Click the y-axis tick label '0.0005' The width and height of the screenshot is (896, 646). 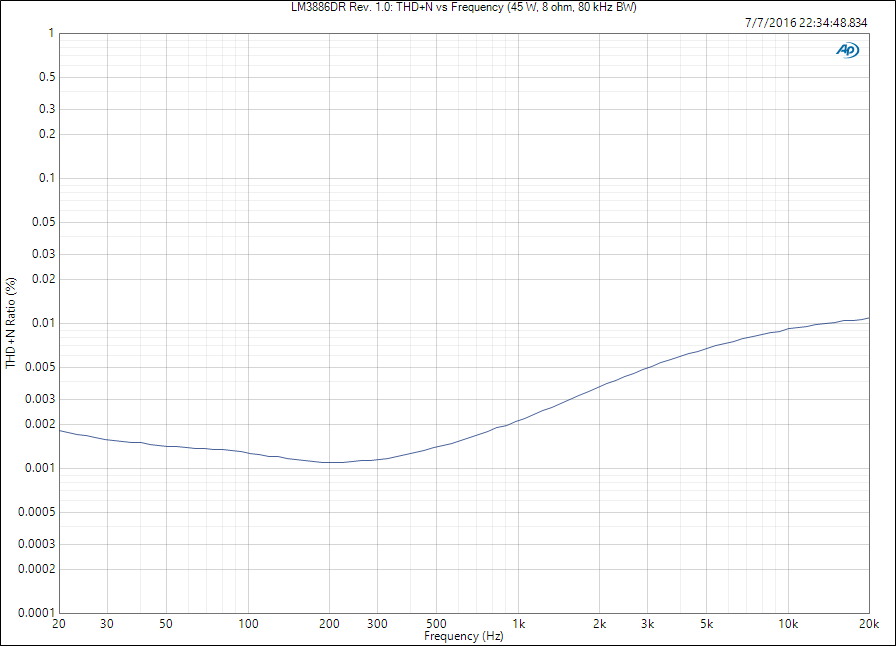pos(37,512)
